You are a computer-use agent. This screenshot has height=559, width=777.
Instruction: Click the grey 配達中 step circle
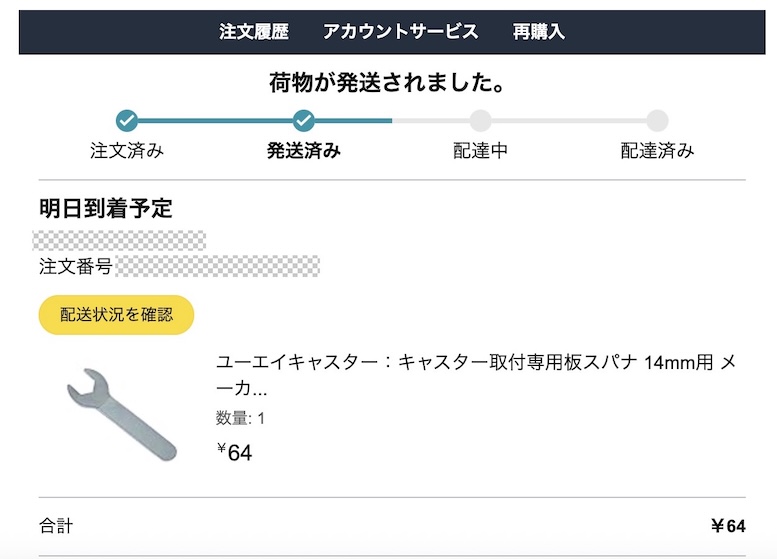tap(481, 121)
